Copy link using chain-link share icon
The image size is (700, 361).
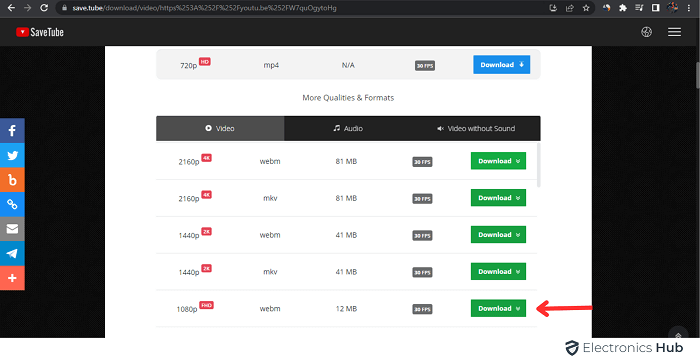[12, 204]
